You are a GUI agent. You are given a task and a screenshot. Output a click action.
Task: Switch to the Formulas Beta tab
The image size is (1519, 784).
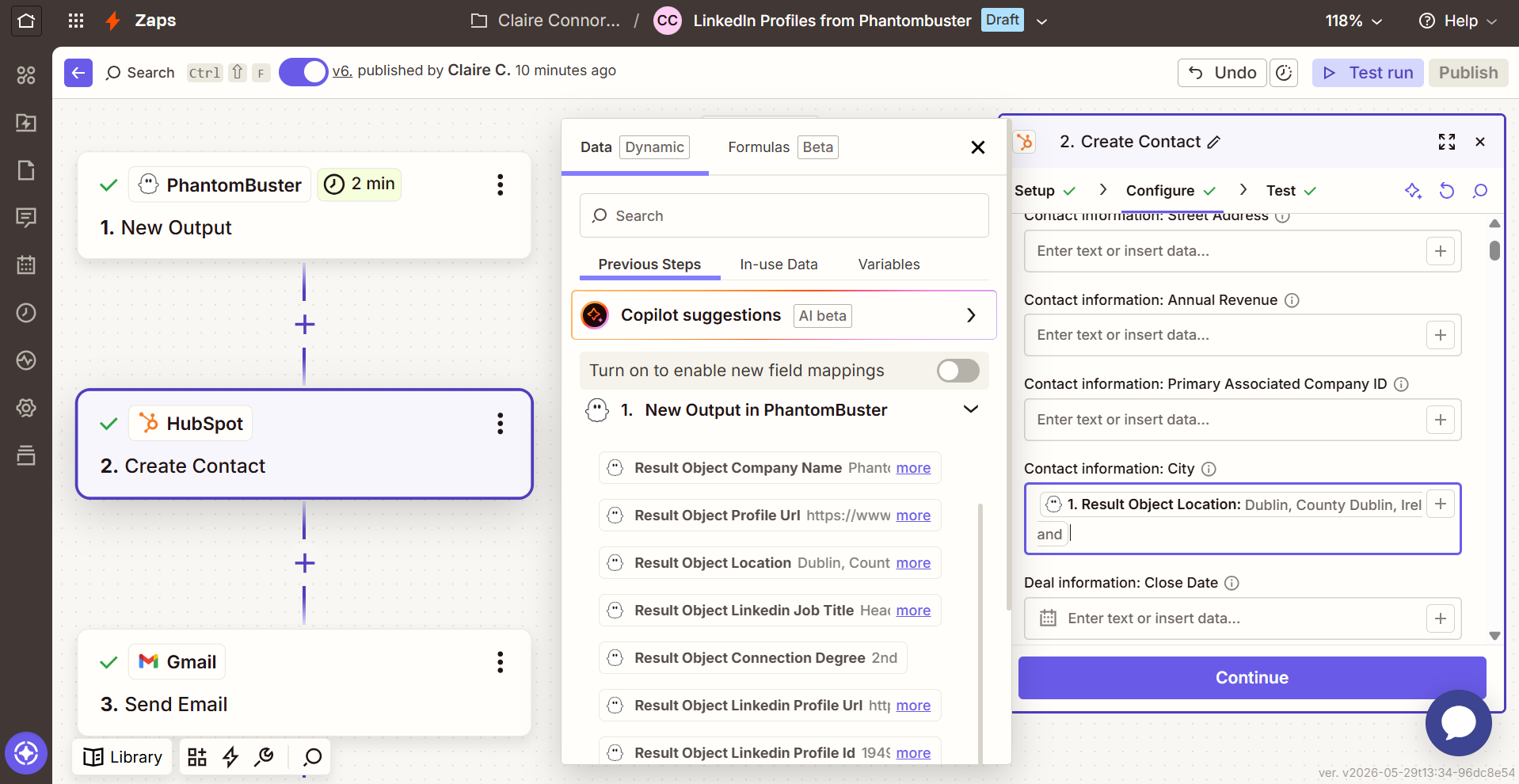(x=782, y=147)
